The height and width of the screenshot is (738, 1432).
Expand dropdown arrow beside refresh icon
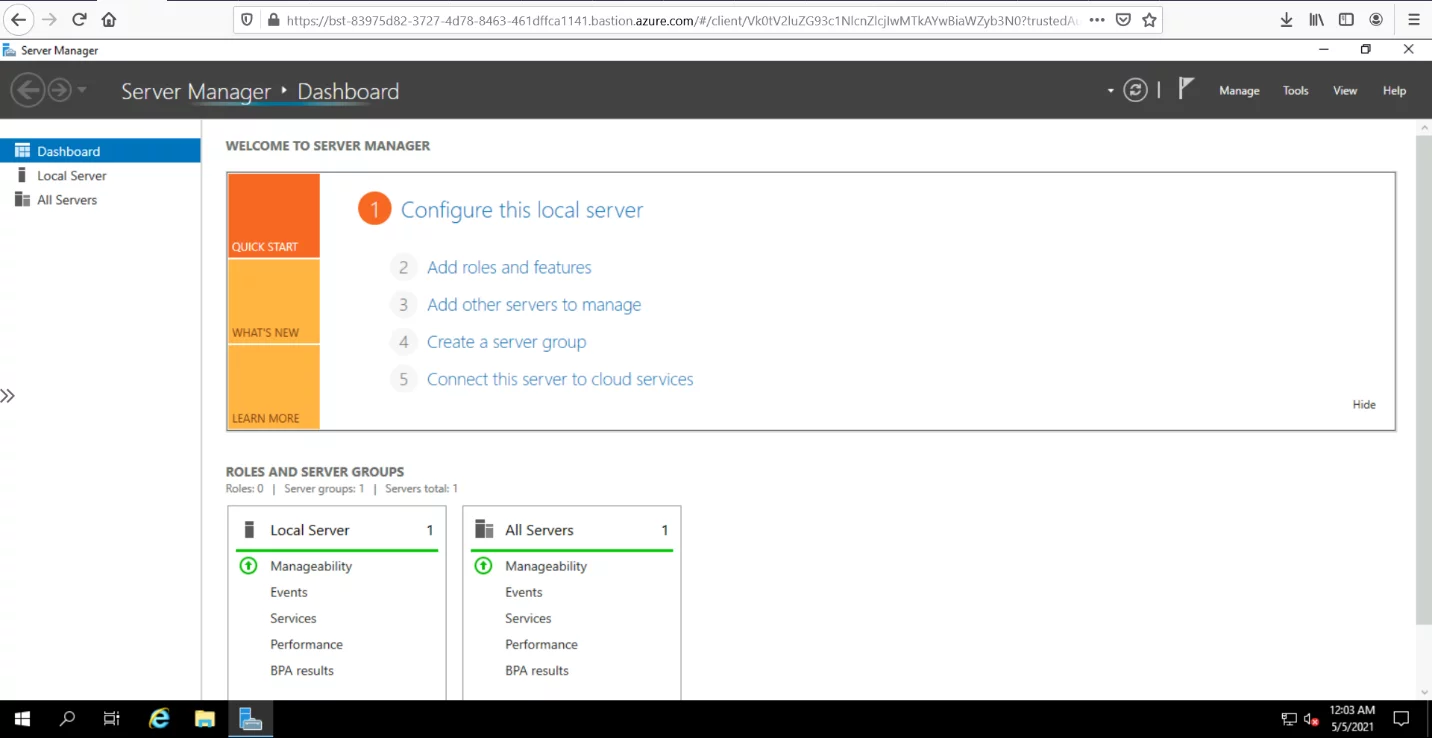click(x=1110, y=91)
